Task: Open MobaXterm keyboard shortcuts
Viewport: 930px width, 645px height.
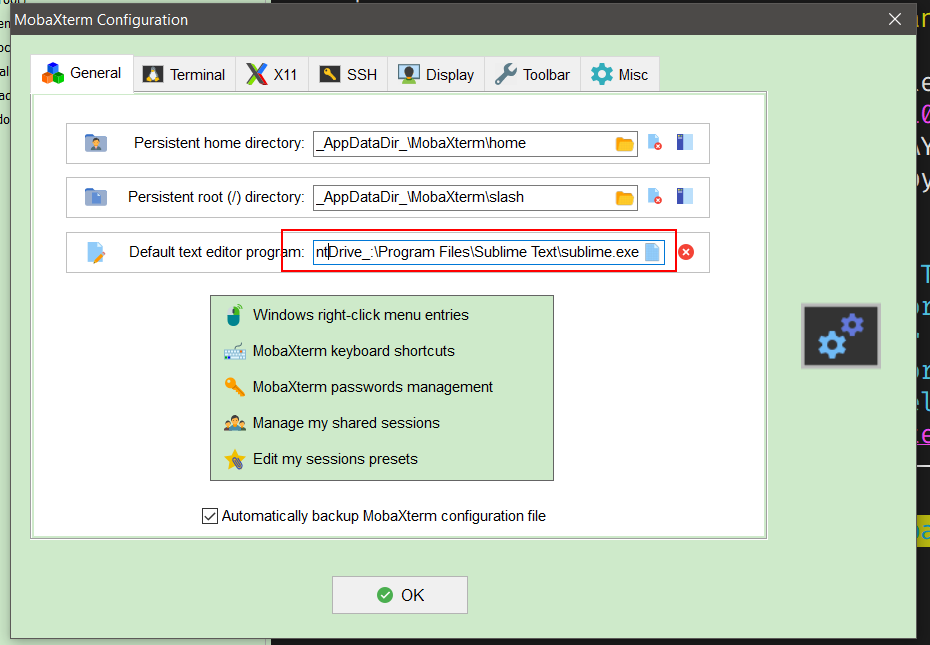Action: pos(353,351)
